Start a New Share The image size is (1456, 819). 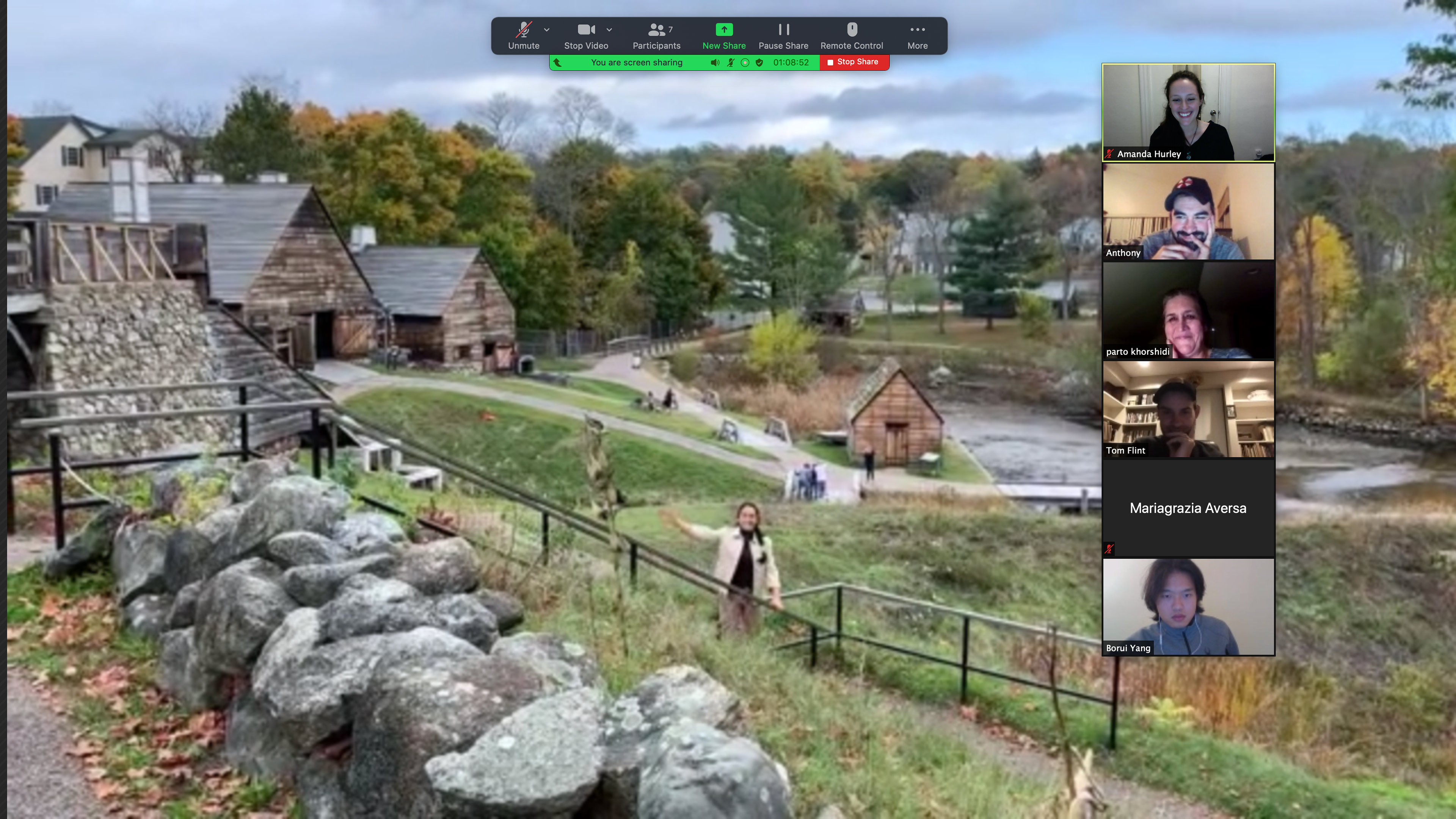(x=723, y=36)
